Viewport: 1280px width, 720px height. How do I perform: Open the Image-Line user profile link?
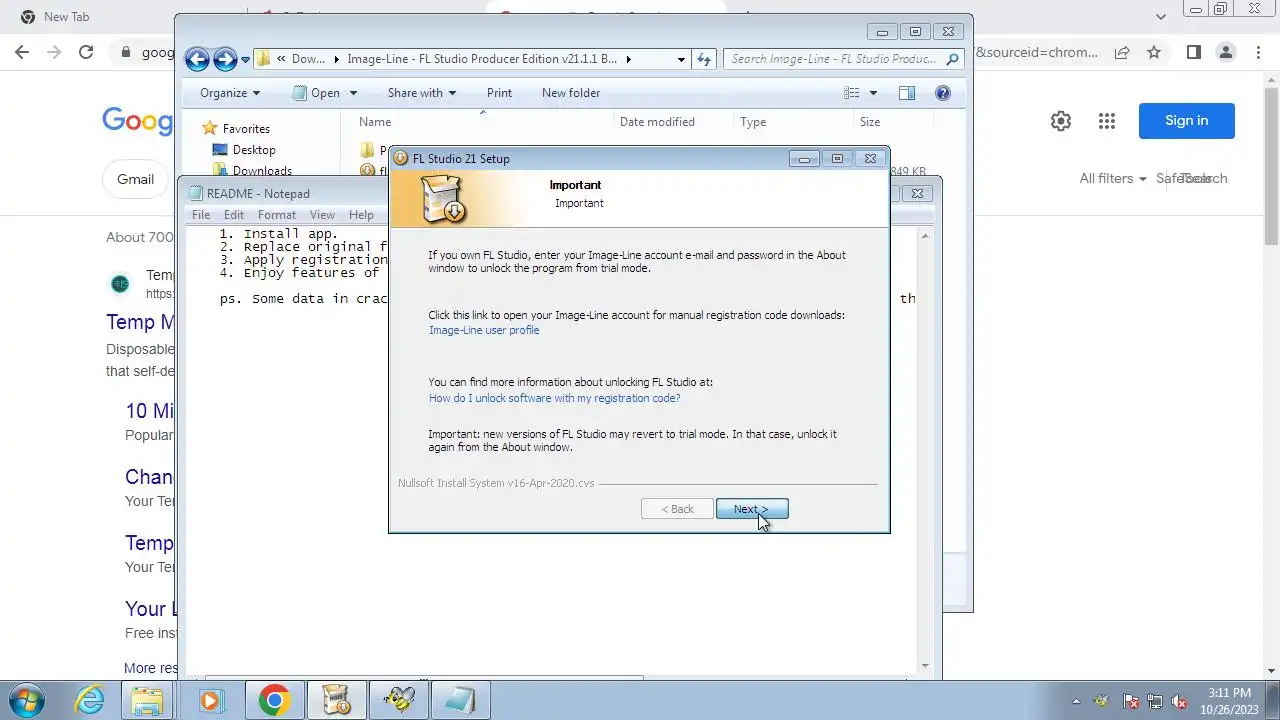click(484, 330)
